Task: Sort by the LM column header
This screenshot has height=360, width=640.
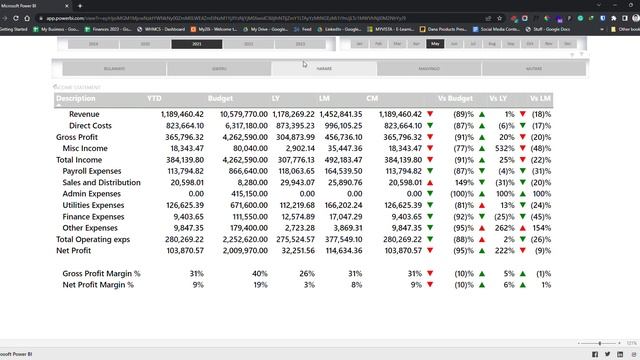Action: pos(324,98)
